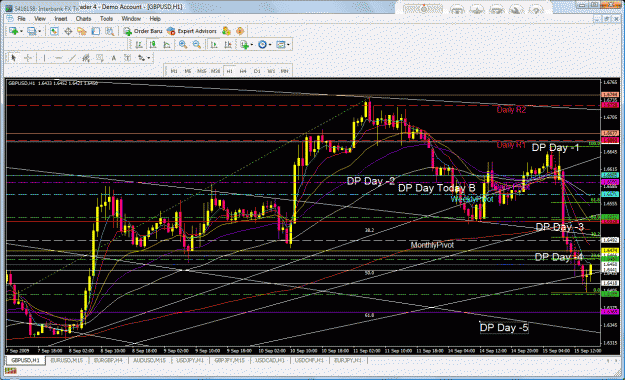Expand the new chart dropdown arrow
This screenshot has width=625, height=380.
(21, 31)
